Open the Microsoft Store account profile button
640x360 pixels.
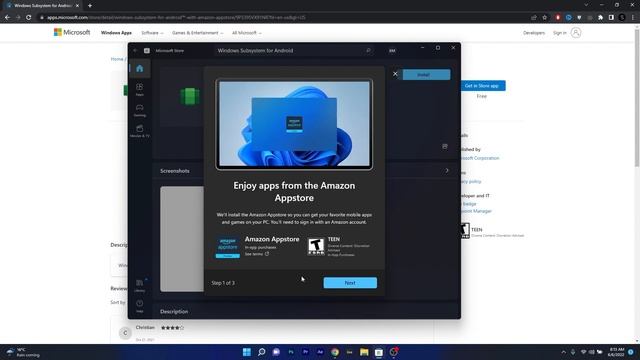[392, 51]
